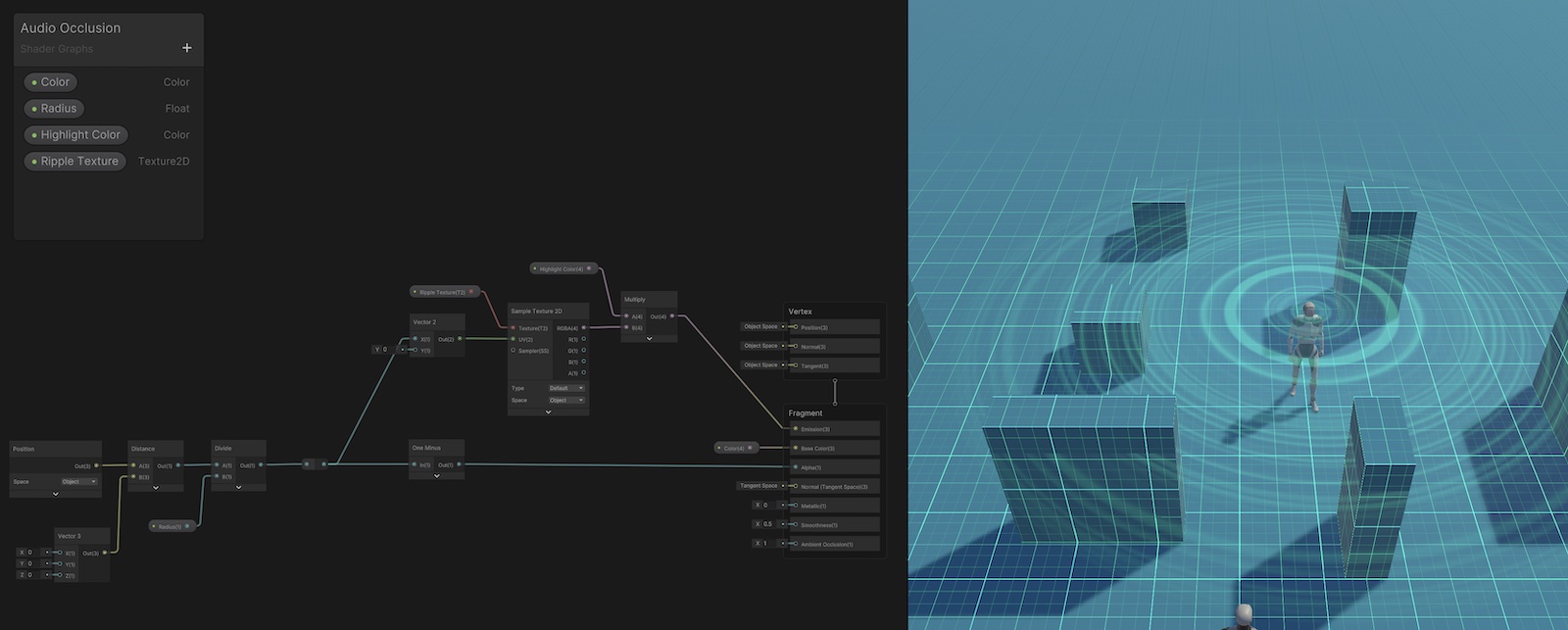
Task: Open the Type dropdown on Sample Texture 2D
Action: (x=566, y=388)
